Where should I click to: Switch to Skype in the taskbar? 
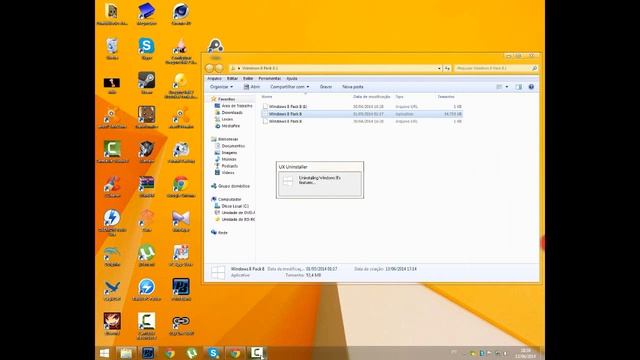pyautogui.click(x=213, y=353)
